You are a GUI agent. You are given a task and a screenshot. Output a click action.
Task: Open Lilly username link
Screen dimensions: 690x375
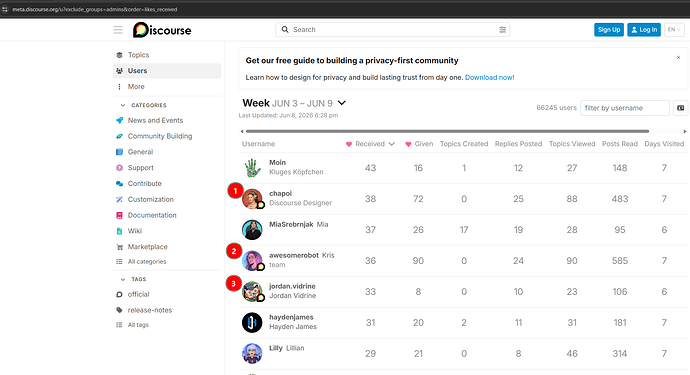coord(275,348)
